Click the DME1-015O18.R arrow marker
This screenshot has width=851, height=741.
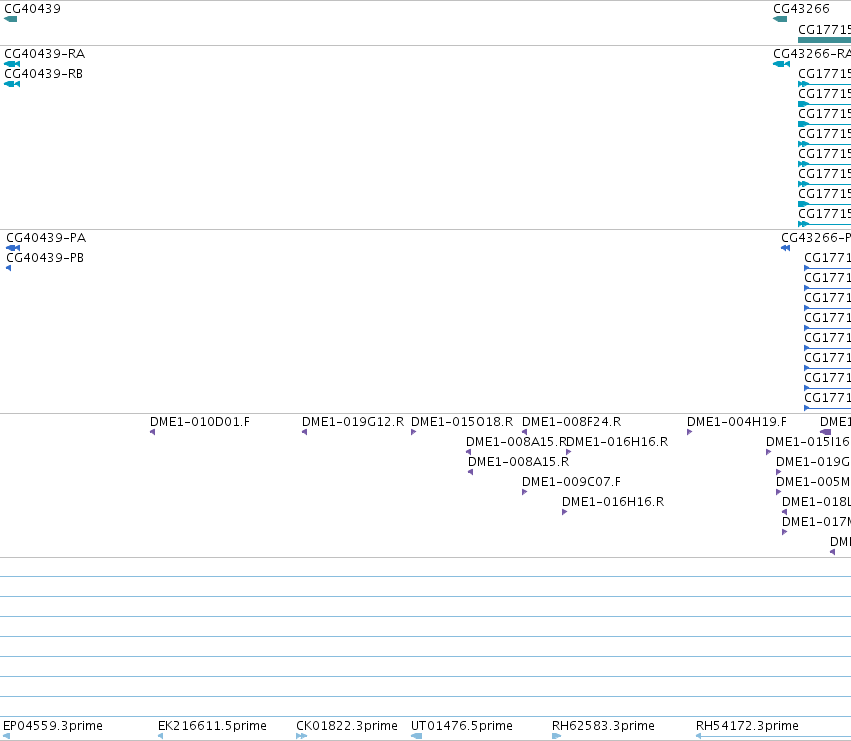414,432
